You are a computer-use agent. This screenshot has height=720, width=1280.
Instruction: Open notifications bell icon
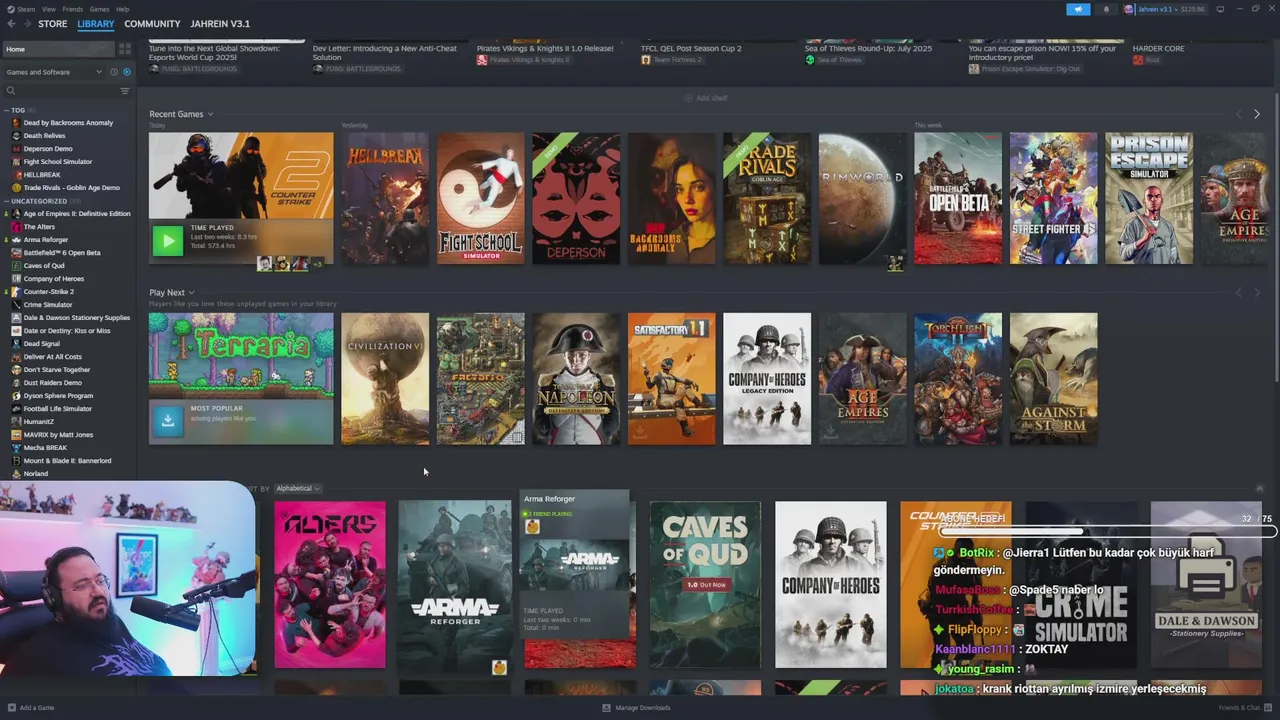[x=1106, y=9]
